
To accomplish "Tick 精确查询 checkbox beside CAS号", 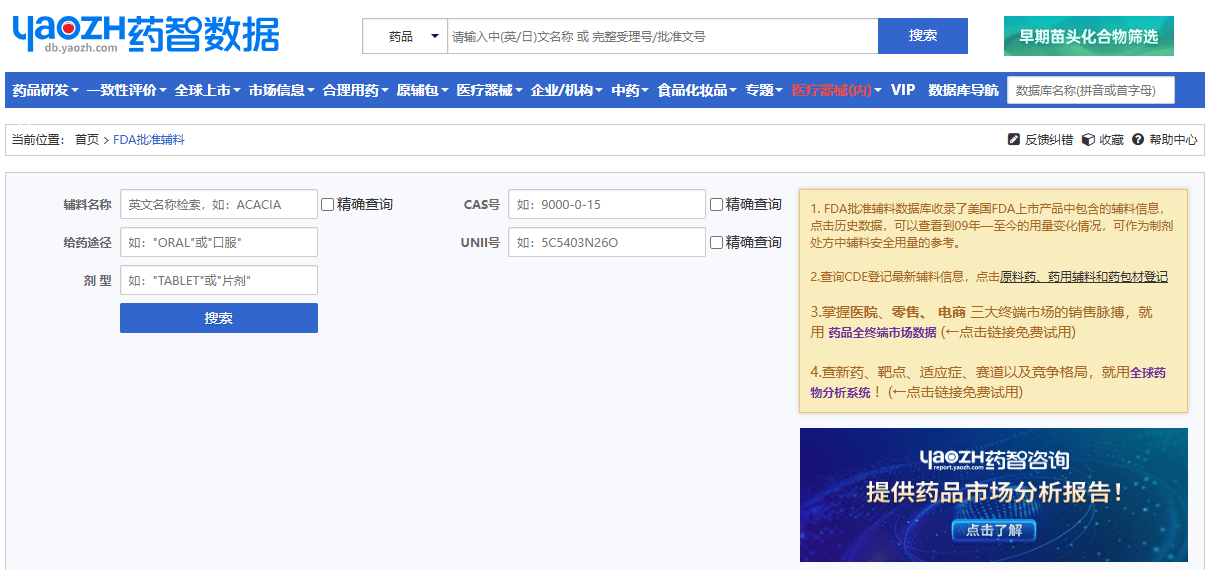I will [x=716, y=204].
